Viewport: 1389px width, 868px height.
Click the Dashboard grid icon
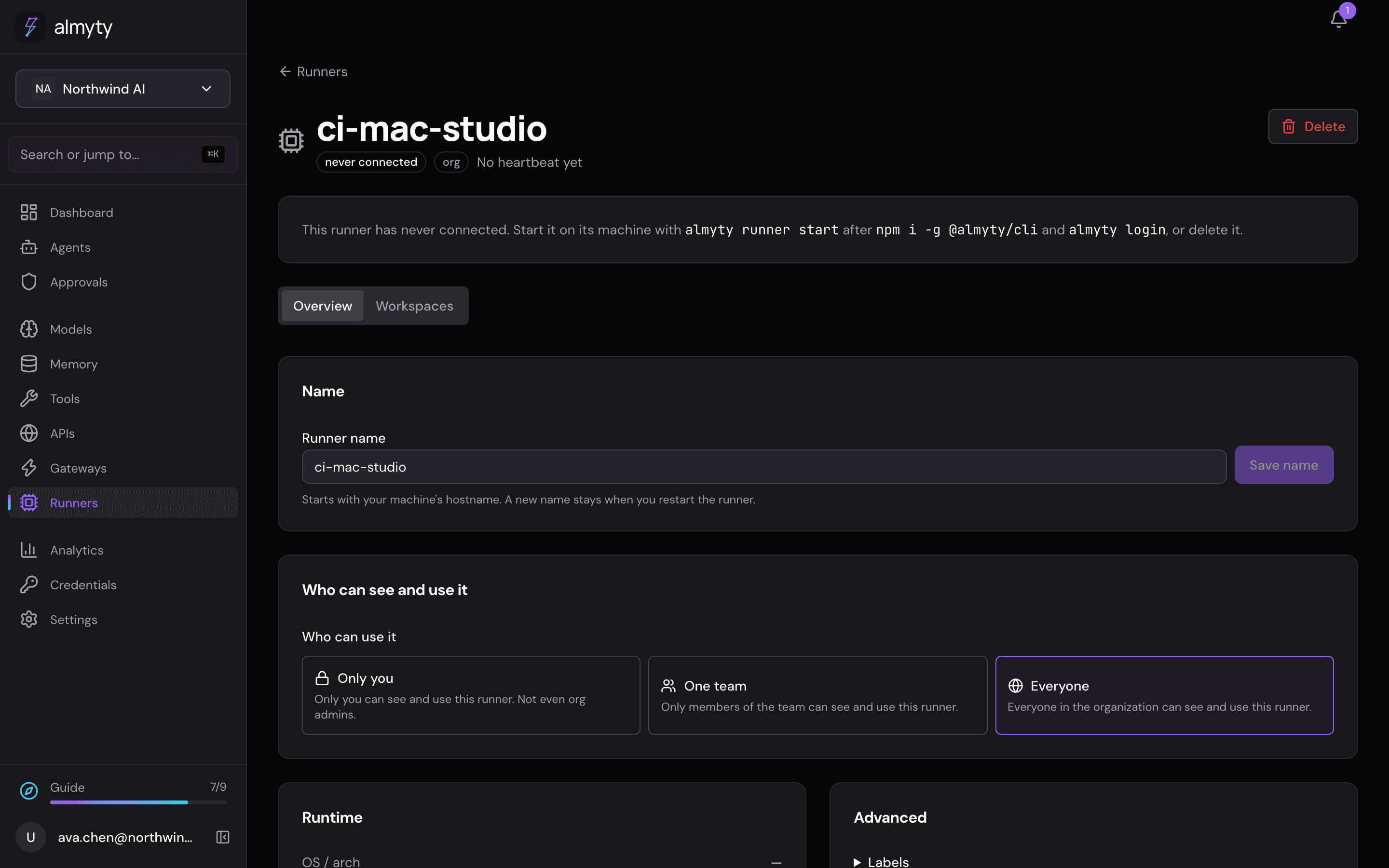(29, 212)
